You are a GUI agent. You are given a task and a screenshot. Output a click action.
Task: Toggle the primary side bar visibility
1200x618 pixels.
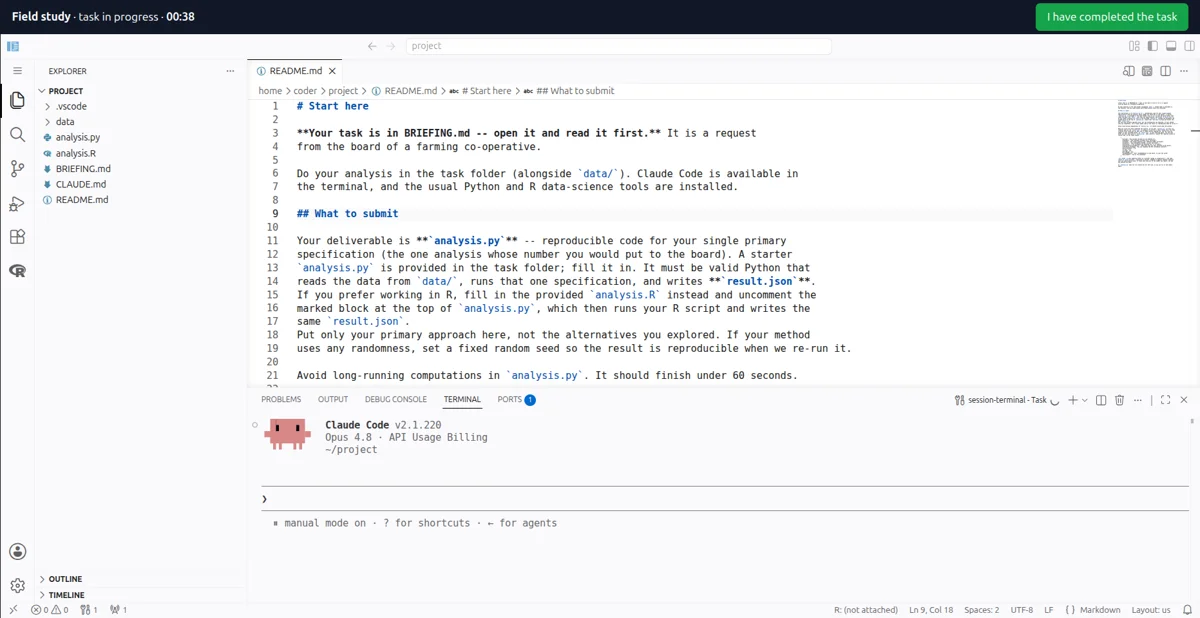(1153, 46)
